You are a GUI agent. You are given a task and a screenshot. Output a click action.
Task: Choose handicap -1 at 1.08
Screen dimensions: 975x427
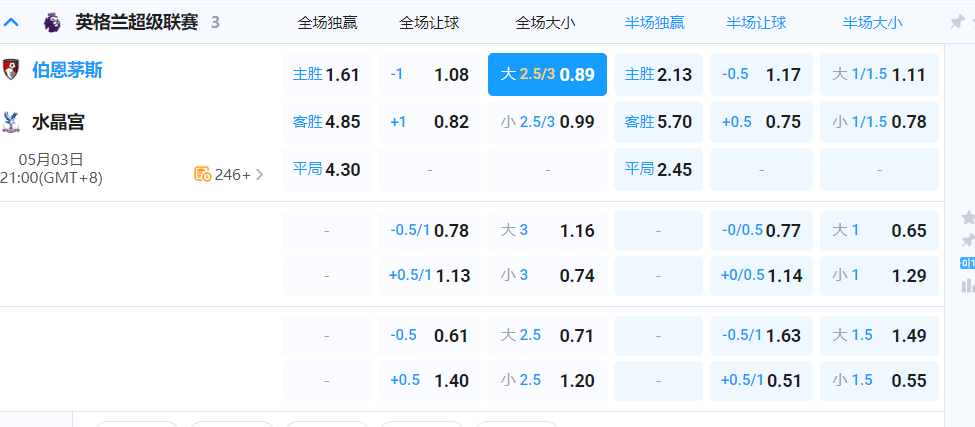(429, 75)
